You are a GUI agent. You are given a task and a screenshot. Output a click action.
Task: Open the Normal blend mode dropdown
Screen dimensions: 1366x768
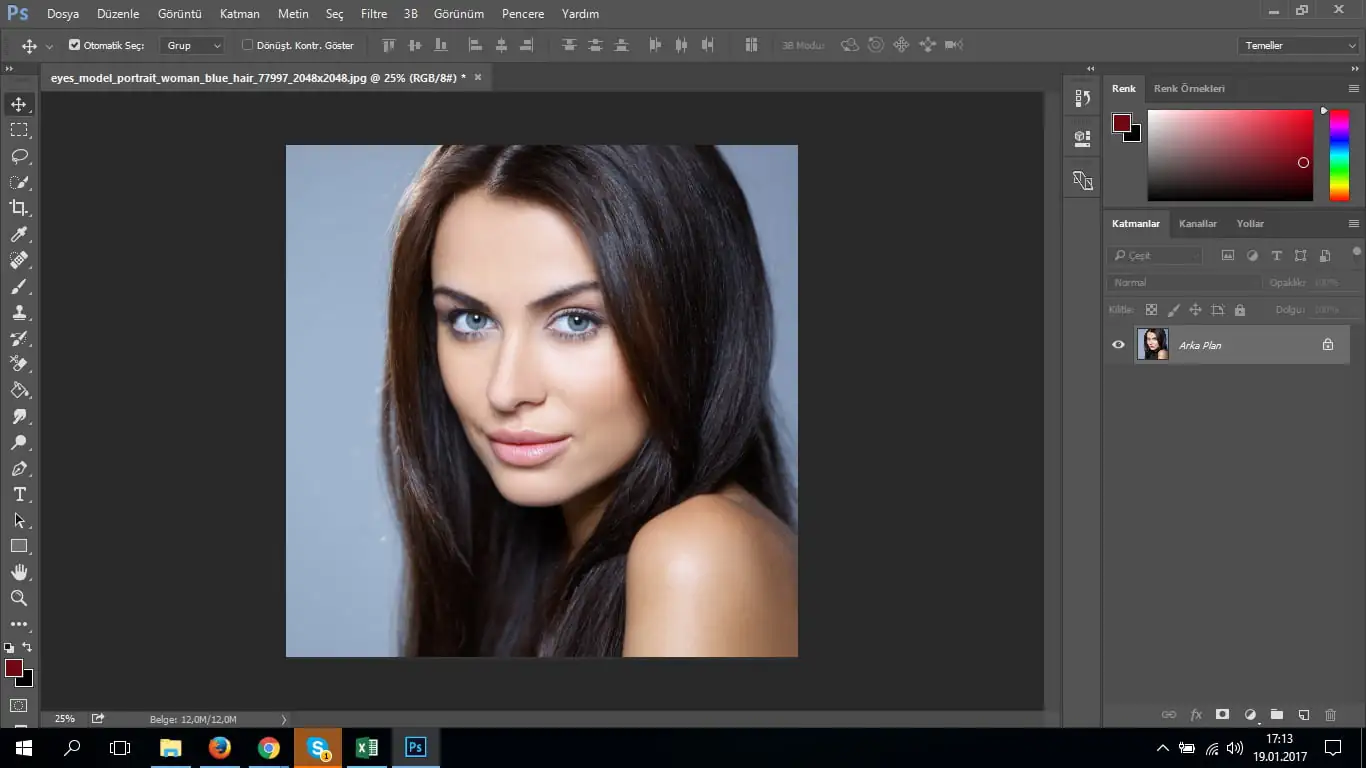point(1185,283)
